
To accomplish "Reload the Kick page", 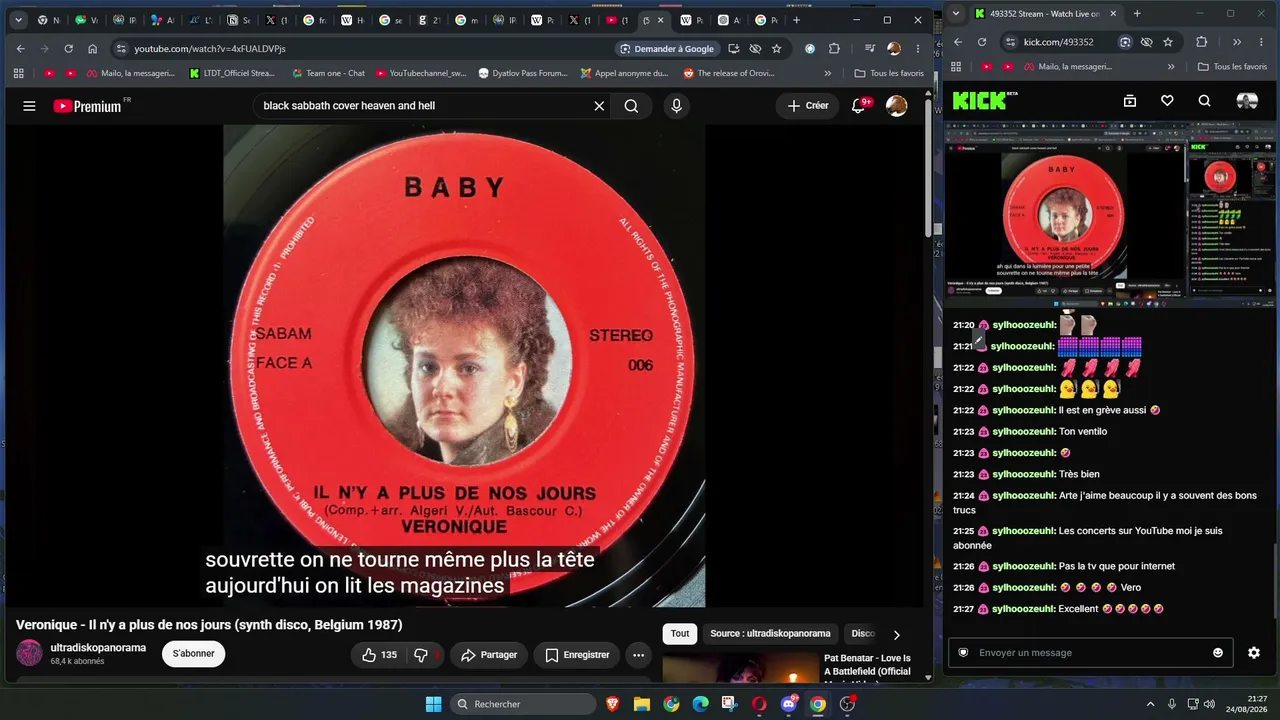I will [x=982, y=42].
